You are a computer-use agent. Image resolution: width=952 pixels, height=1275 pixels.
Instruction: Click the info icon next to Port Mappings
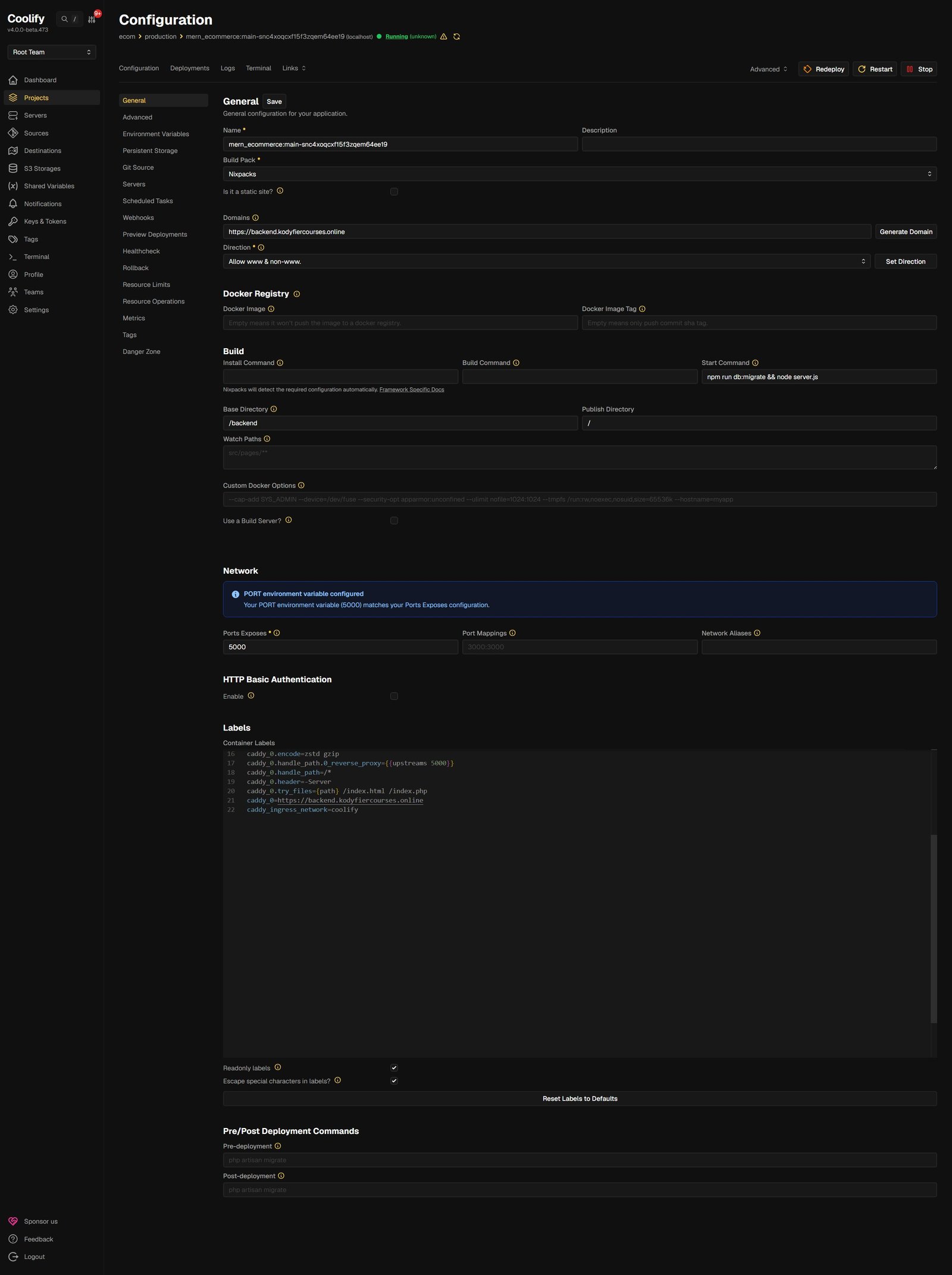(513, 633)
